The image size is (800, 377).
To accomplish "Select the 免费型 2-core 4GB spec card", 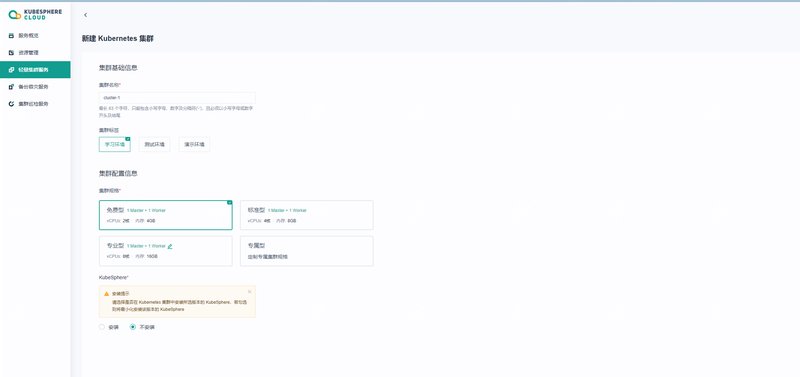I will coord(165,215).
